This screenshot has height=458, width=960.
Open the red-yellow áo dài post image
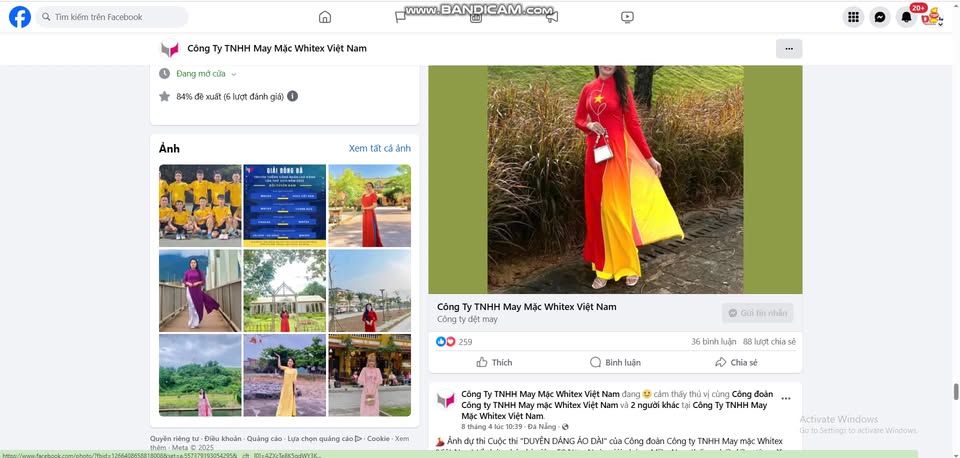[615, 179]
